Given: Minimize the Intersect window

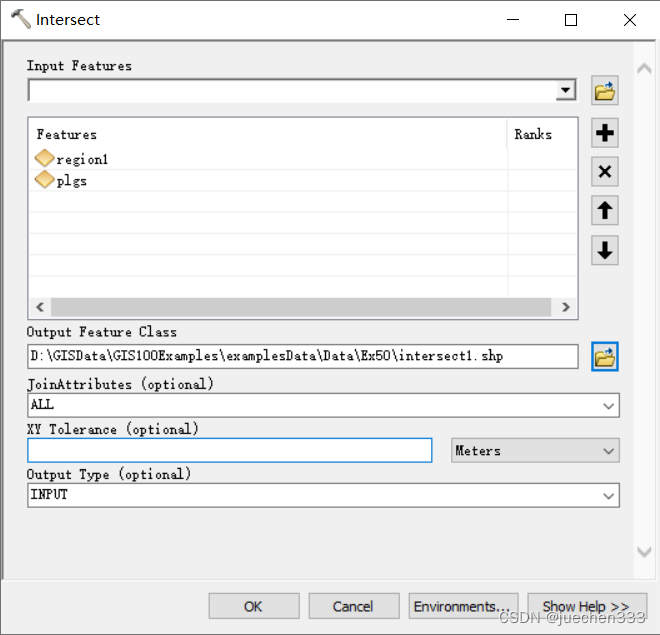Looking at the screenshot, I should click(513, 20).
